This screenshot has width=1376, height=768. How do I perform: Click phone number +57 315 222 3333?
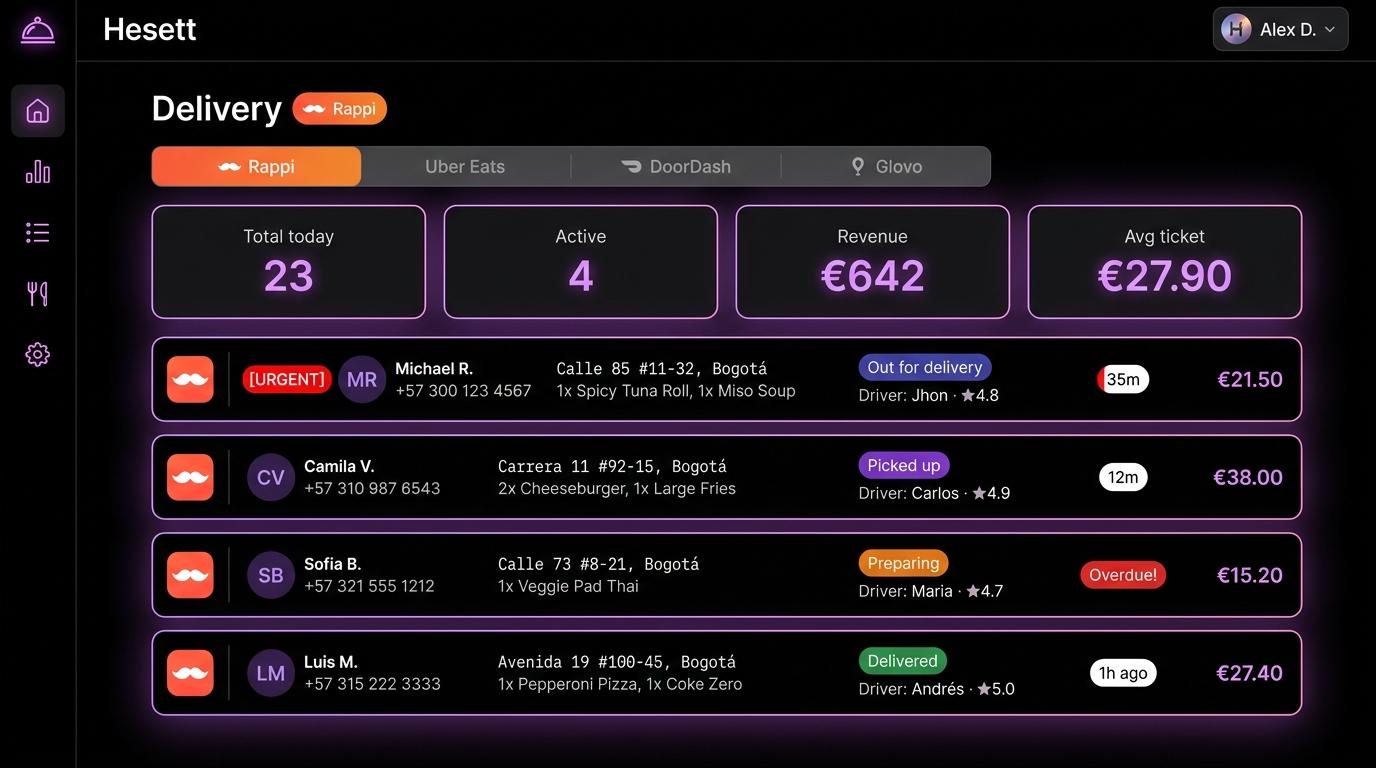tap(372, 685)
